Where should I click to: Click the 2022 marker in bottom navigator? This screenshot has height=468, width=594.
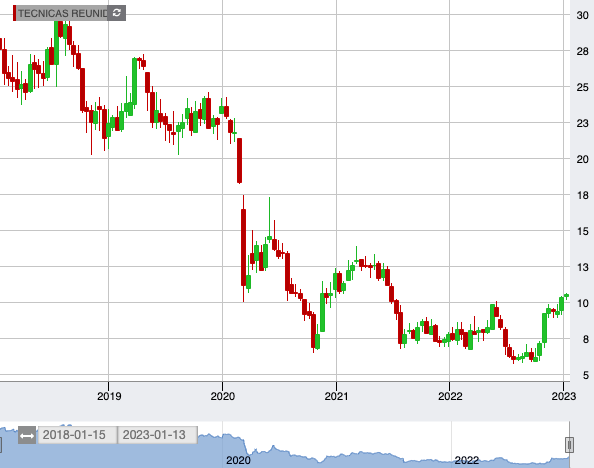(467, 460)
